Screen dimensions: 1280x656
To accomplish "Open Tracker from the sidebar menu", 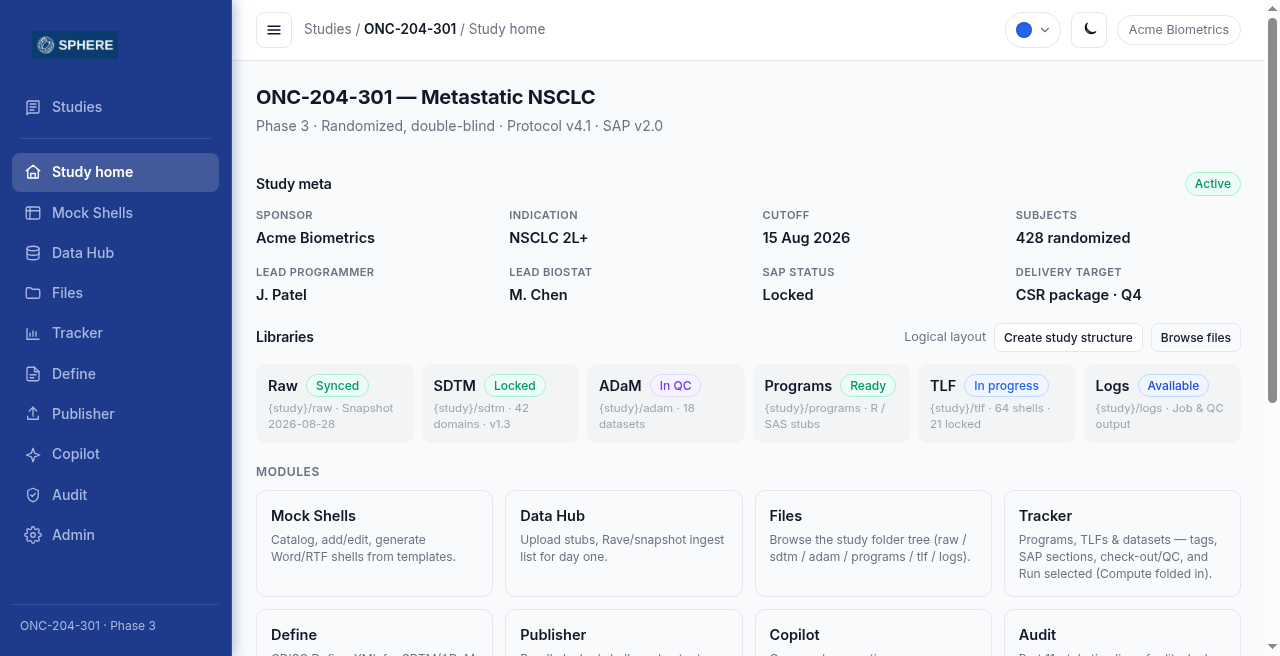I will click(x=115, y=333).
